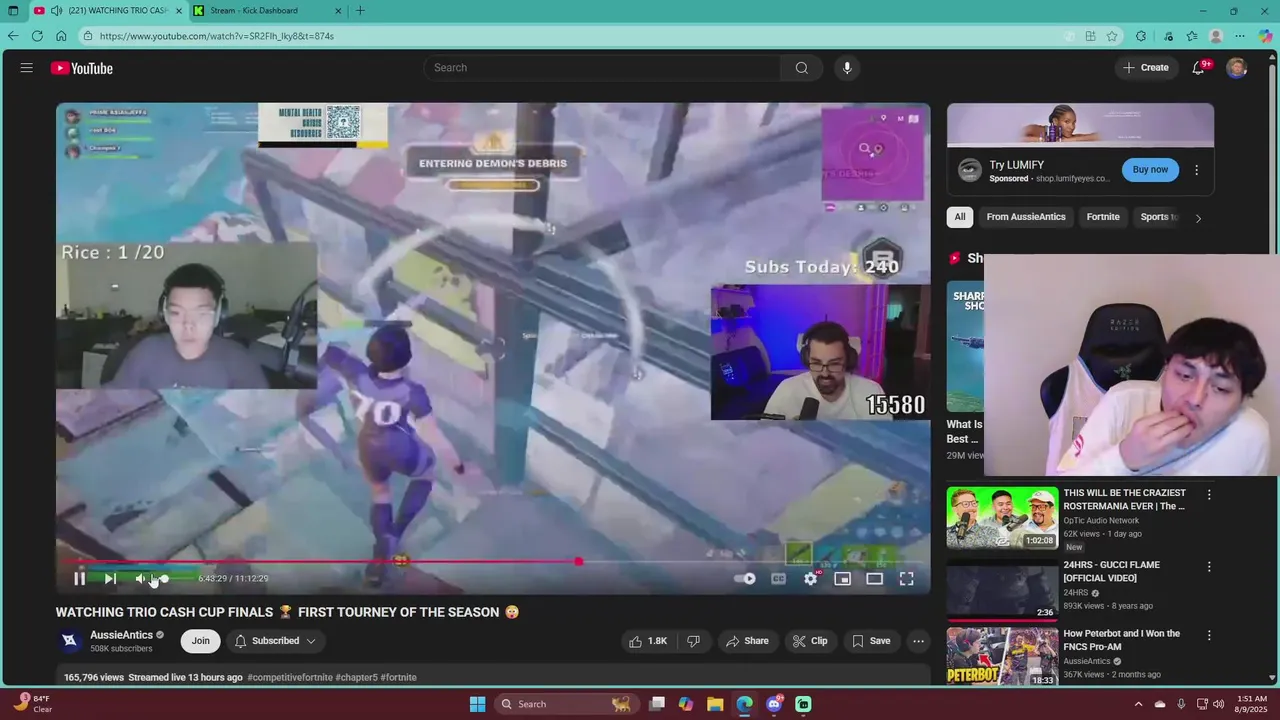
Task: Share the video
Action: point(748,641)
